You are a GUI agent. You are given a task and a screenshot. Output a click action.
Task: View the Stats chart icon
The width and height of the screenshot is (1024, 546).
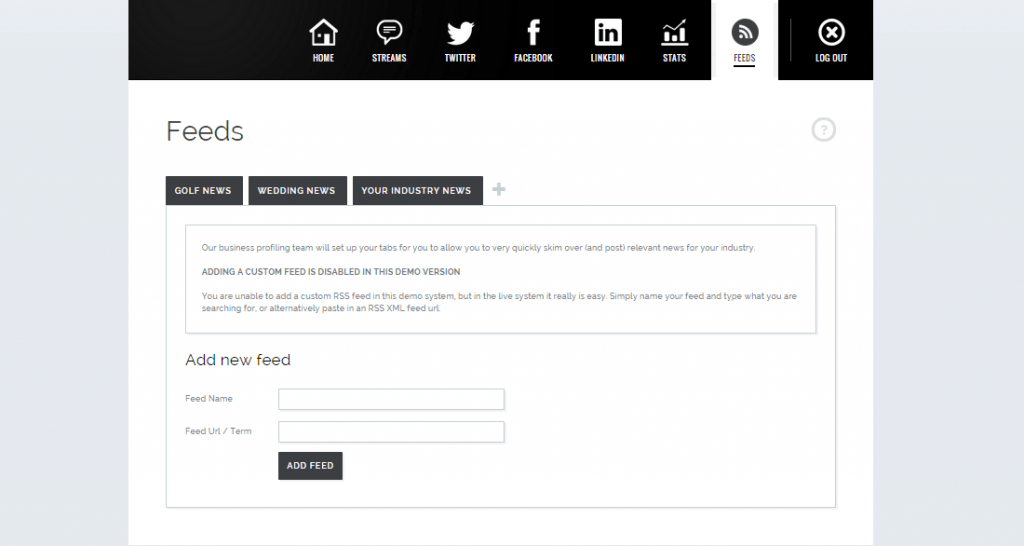[x=675, y=33]
